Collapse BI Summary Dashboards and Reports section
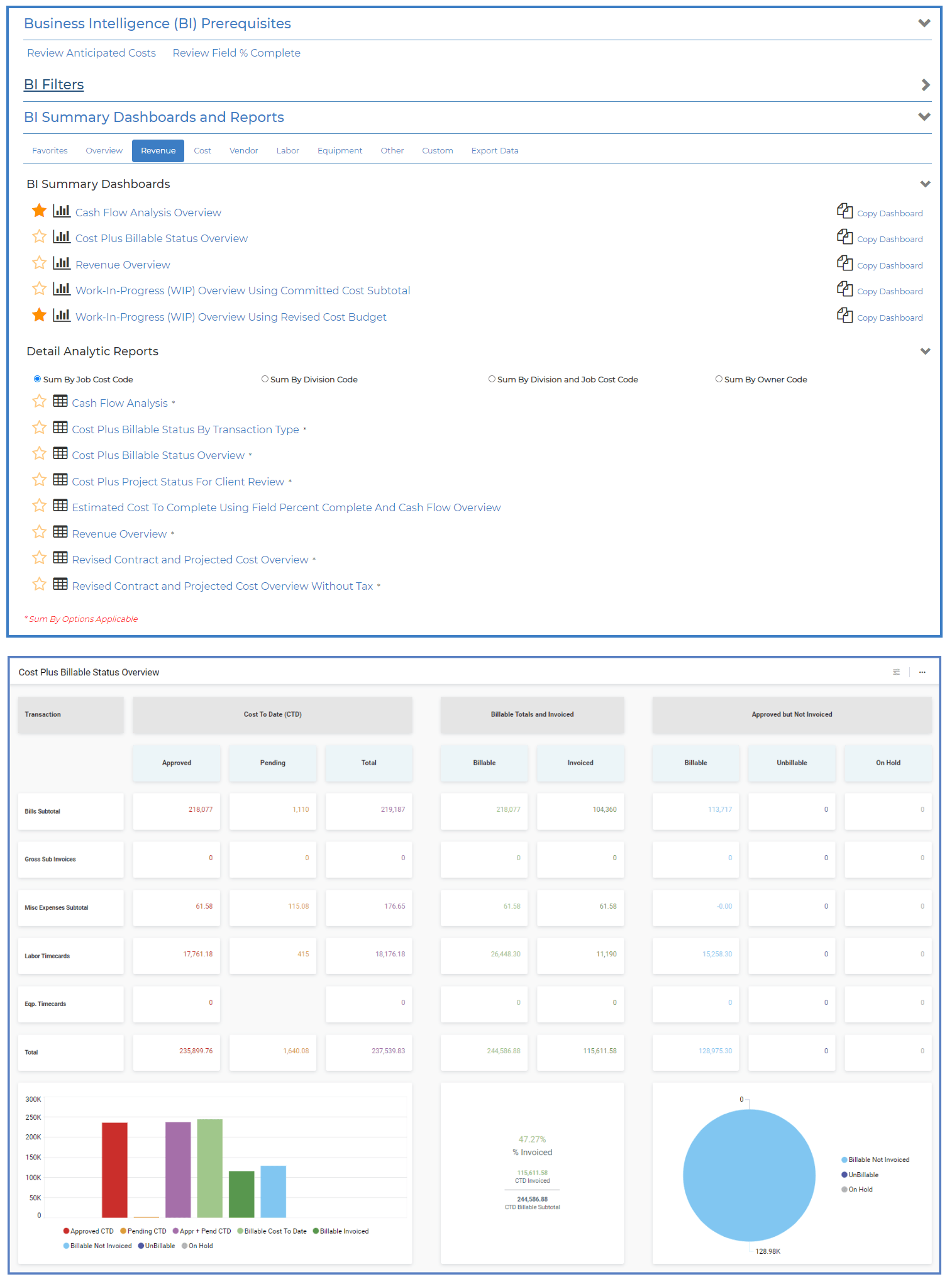The image size is (952, 1284). pos(924,117)
